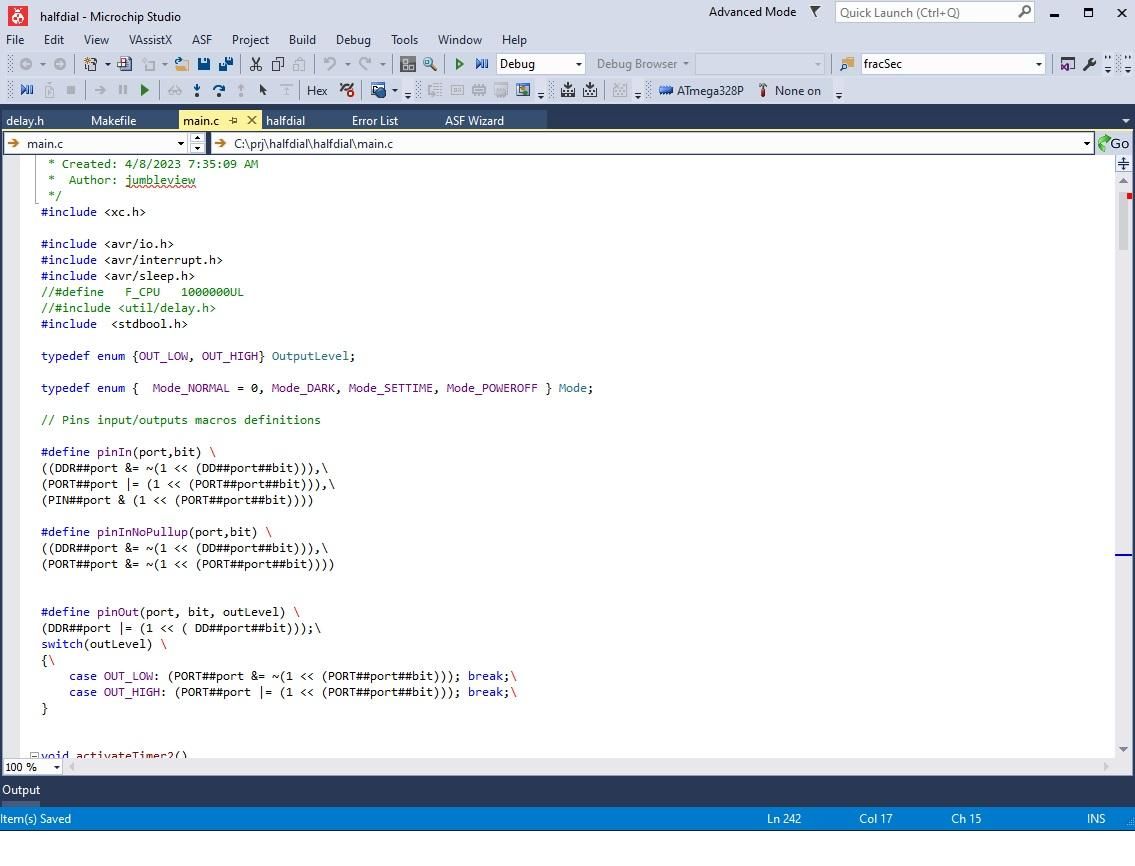Image resolution: width=1135 pixels, height=866 pixels.
Task: Open the File menu
Action: tap(15, 40)
